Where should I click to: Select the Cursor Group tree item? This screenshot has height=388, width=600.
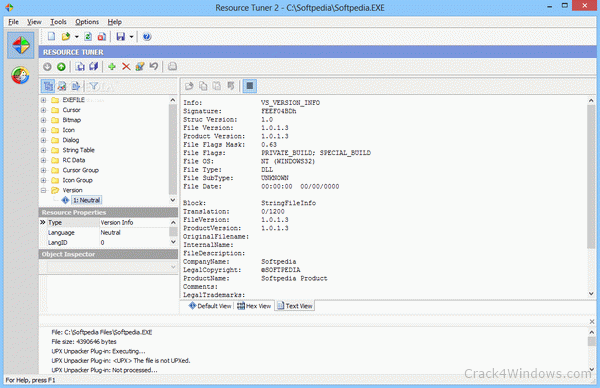[80, 170]
